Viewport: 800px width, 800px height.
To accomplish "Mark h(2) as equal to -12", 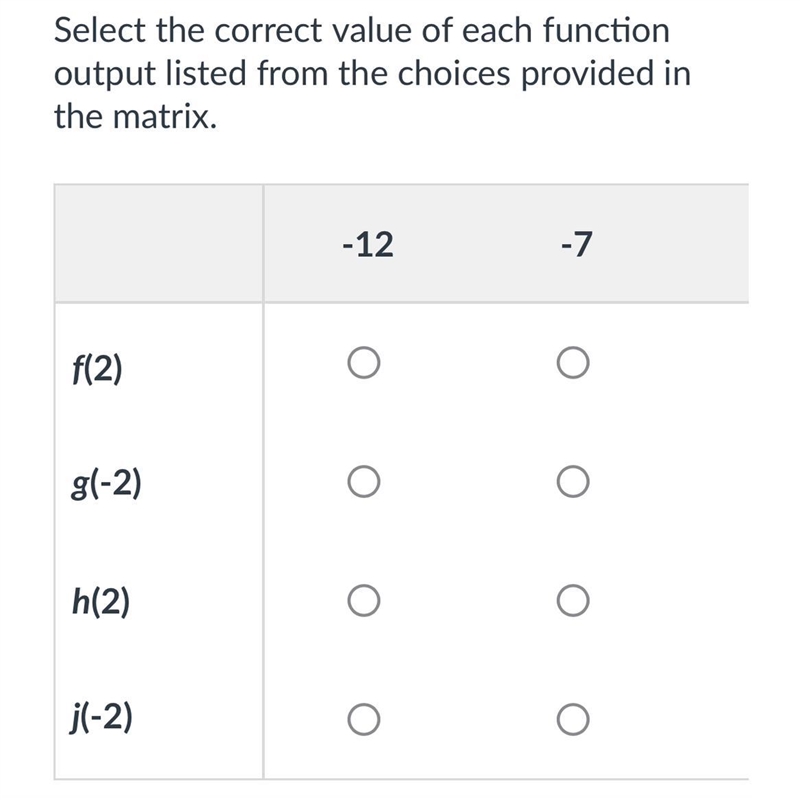I will click(x=363, y=601).
